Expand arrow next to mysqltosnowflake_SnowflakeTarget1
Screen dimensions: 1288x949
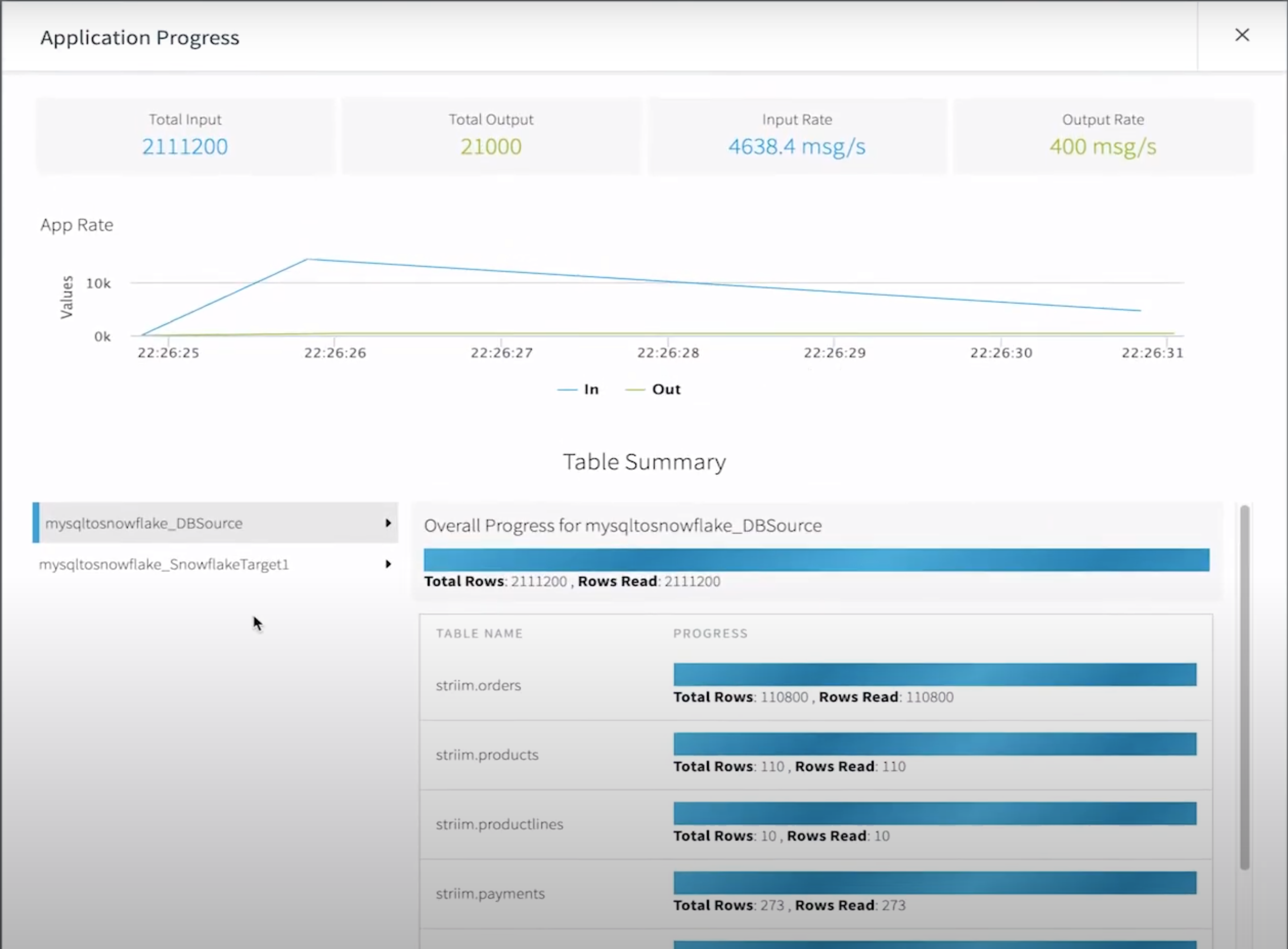(388, 564)
